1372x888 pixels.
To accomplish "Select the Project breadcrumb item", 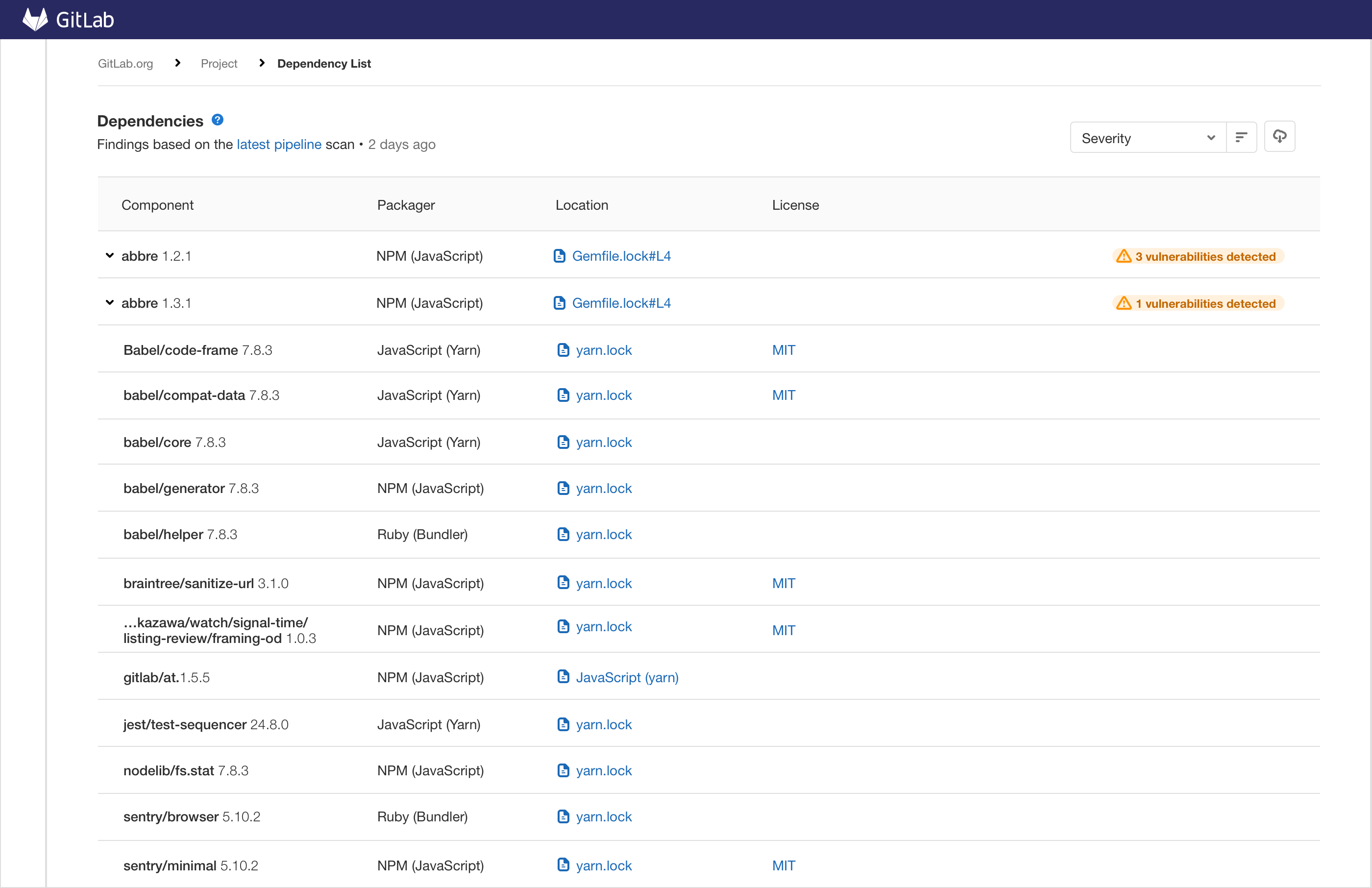I will point(219,63).
